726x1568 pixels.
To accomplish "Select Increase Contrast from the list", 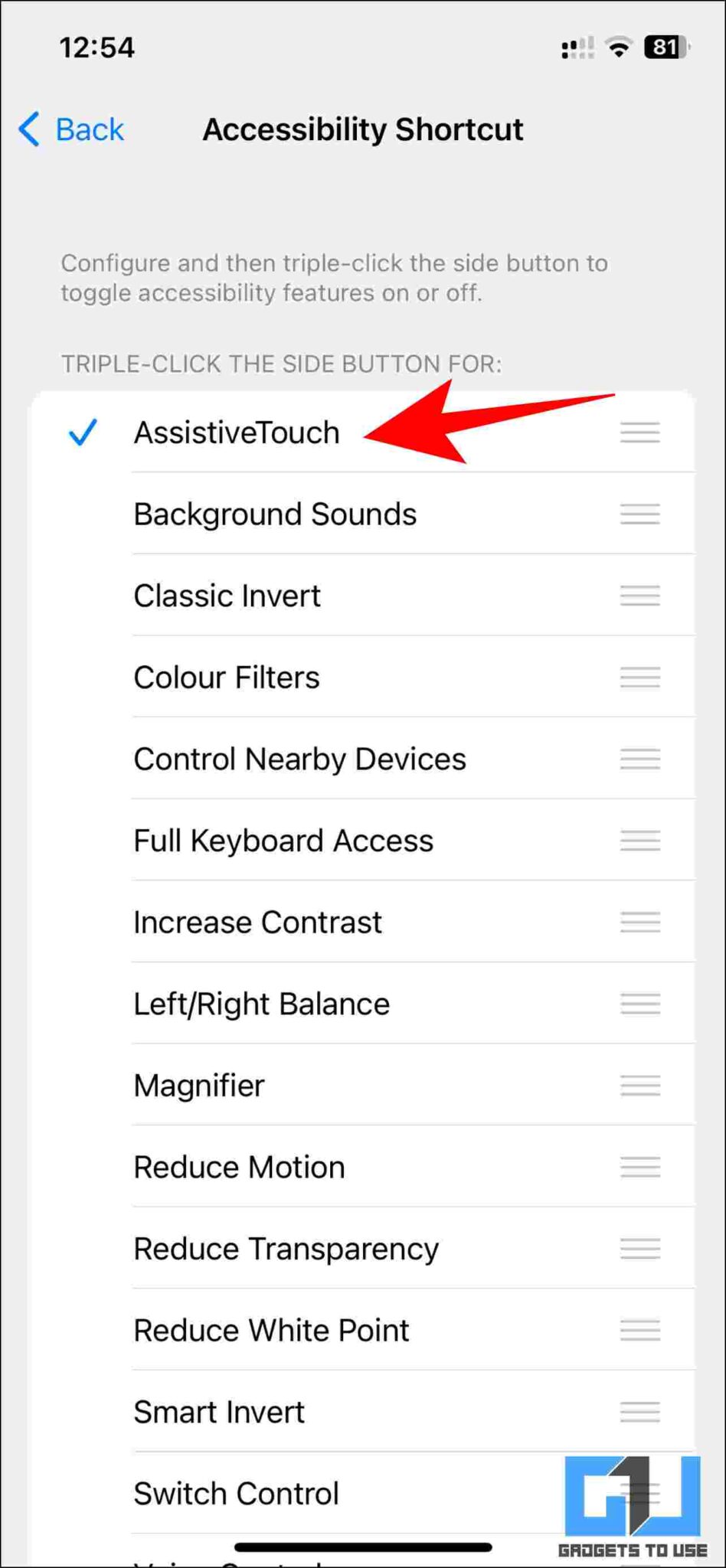I will (257, 923).
